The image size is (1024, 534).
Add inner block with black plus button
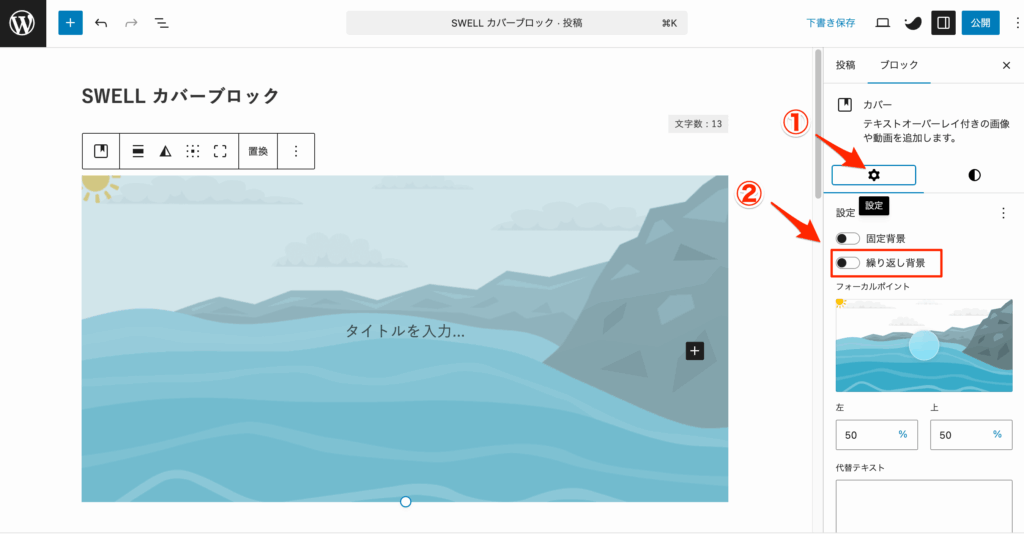click(x=694, y=351)
